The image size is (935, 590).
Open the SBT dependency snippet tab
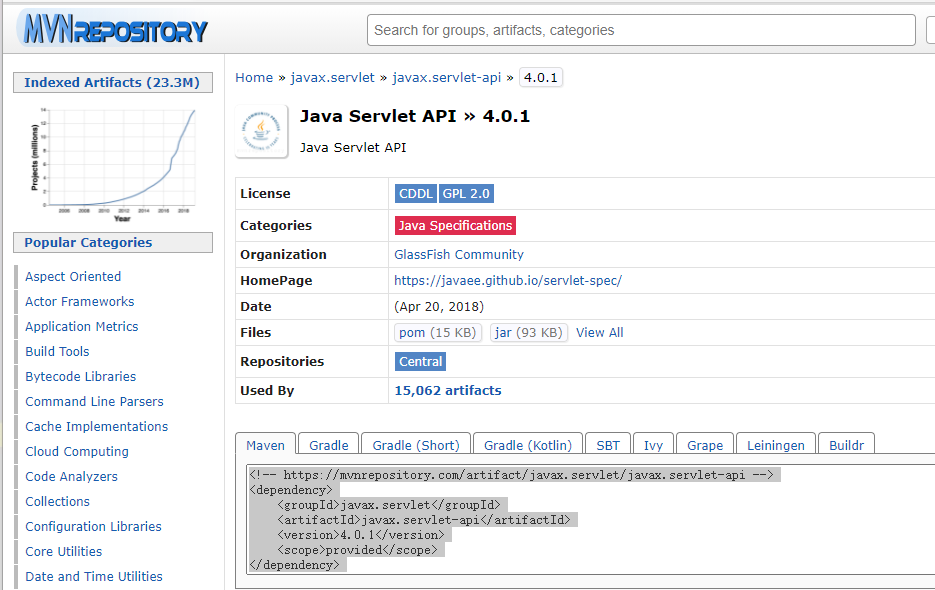click(607, 445)
